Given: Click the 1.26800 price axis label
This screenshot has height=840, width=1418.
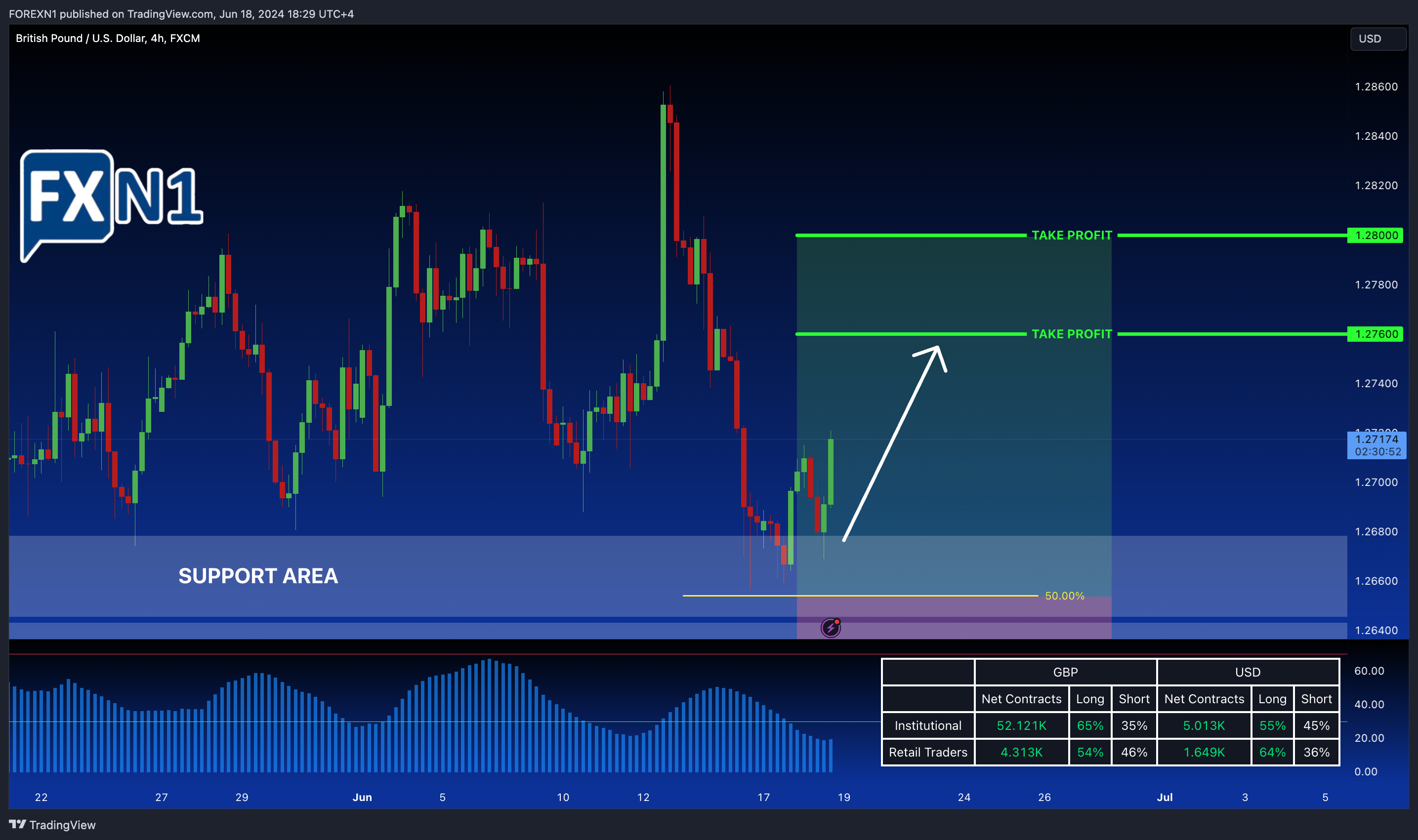Looking at the screenshot, I should 1376,531.
